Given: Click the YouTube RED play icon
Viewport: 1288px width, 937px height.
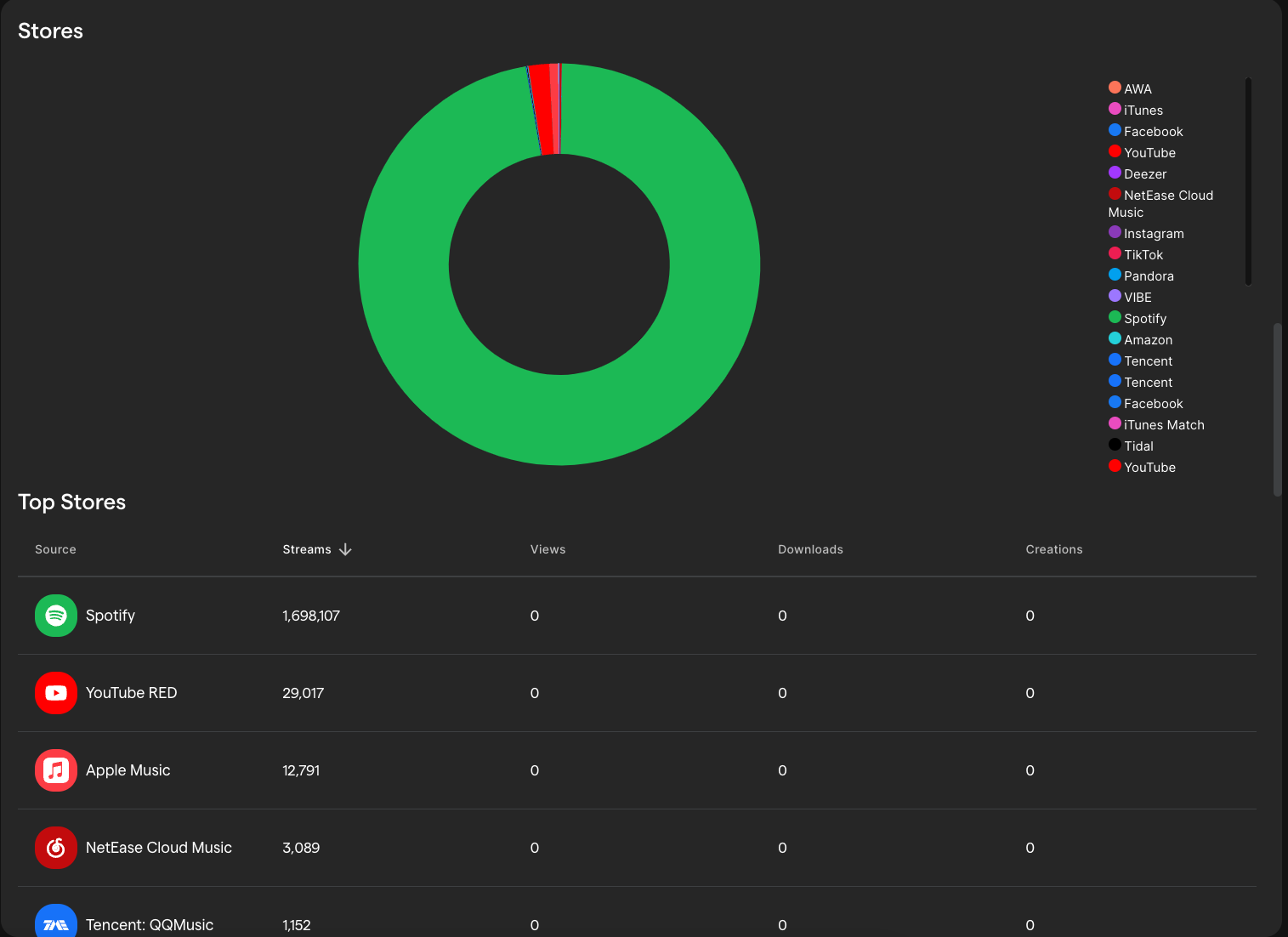Looking at the screenshot, I should coord(56,693).
